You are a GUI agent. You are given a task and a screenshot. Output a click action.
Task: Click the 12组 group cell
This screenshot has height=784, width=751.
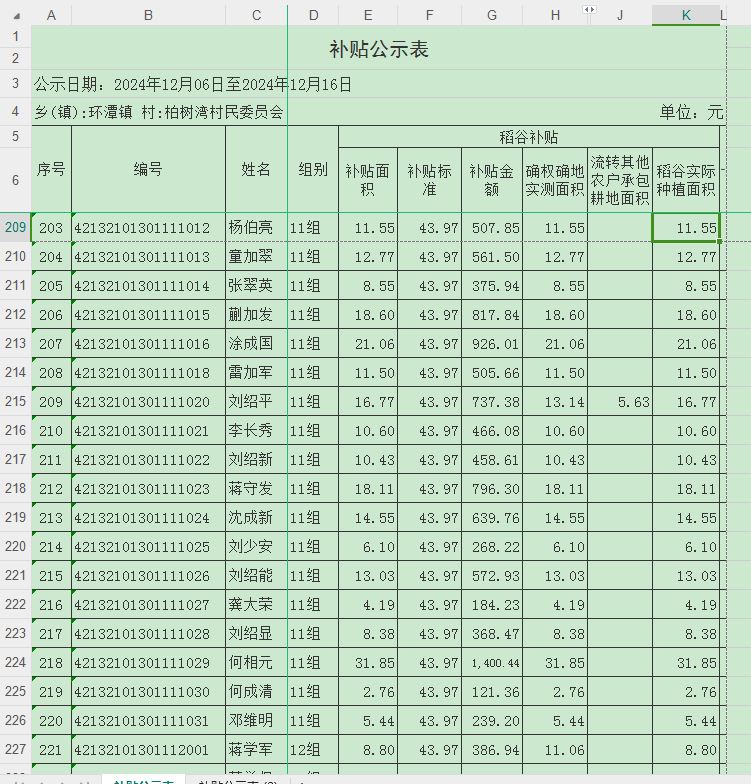pyautogui.click(x=313, y=750)
